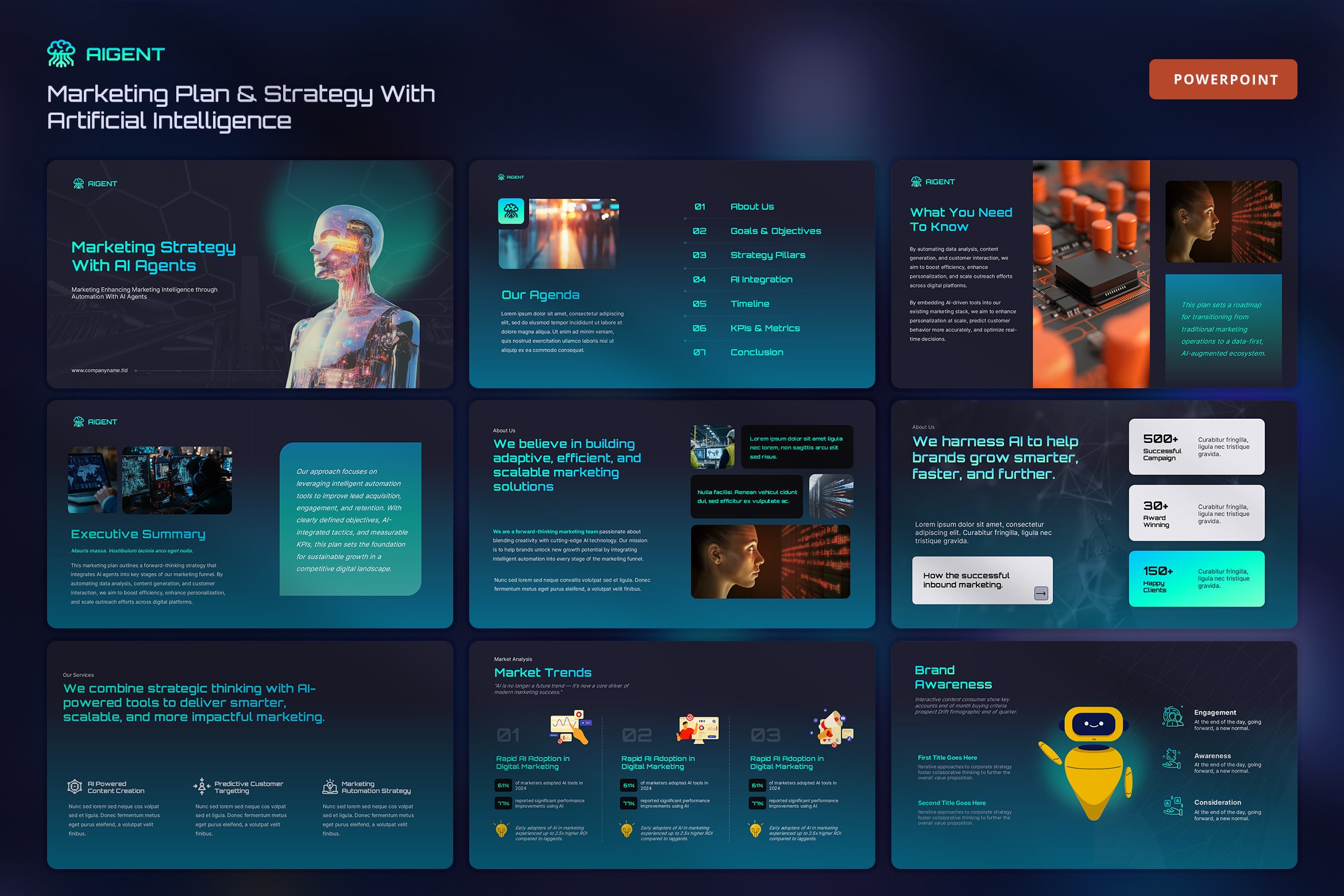The height and width of the screenshot is (896, 1344).
Task: Click the 77% badge in Market Trends column 03
Action: pyautogui.click(x=758, y=803)
